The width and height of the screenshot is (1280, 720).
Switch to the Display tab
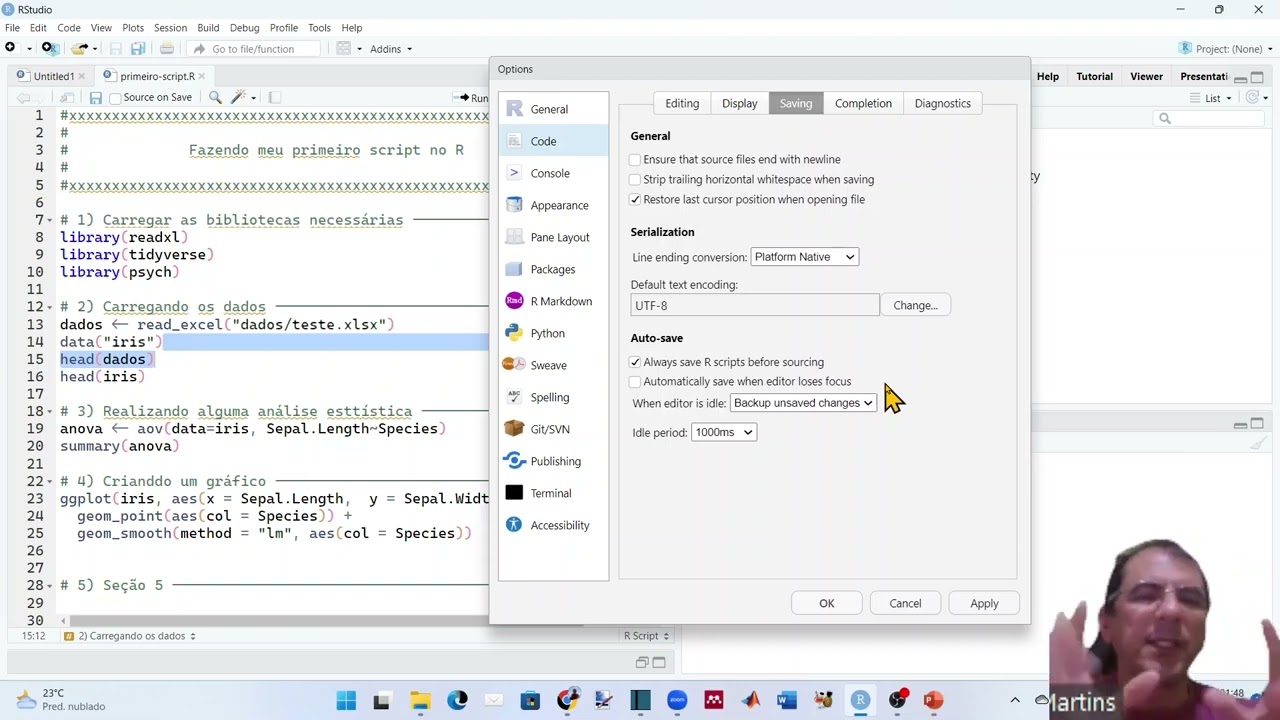[740, 103]
